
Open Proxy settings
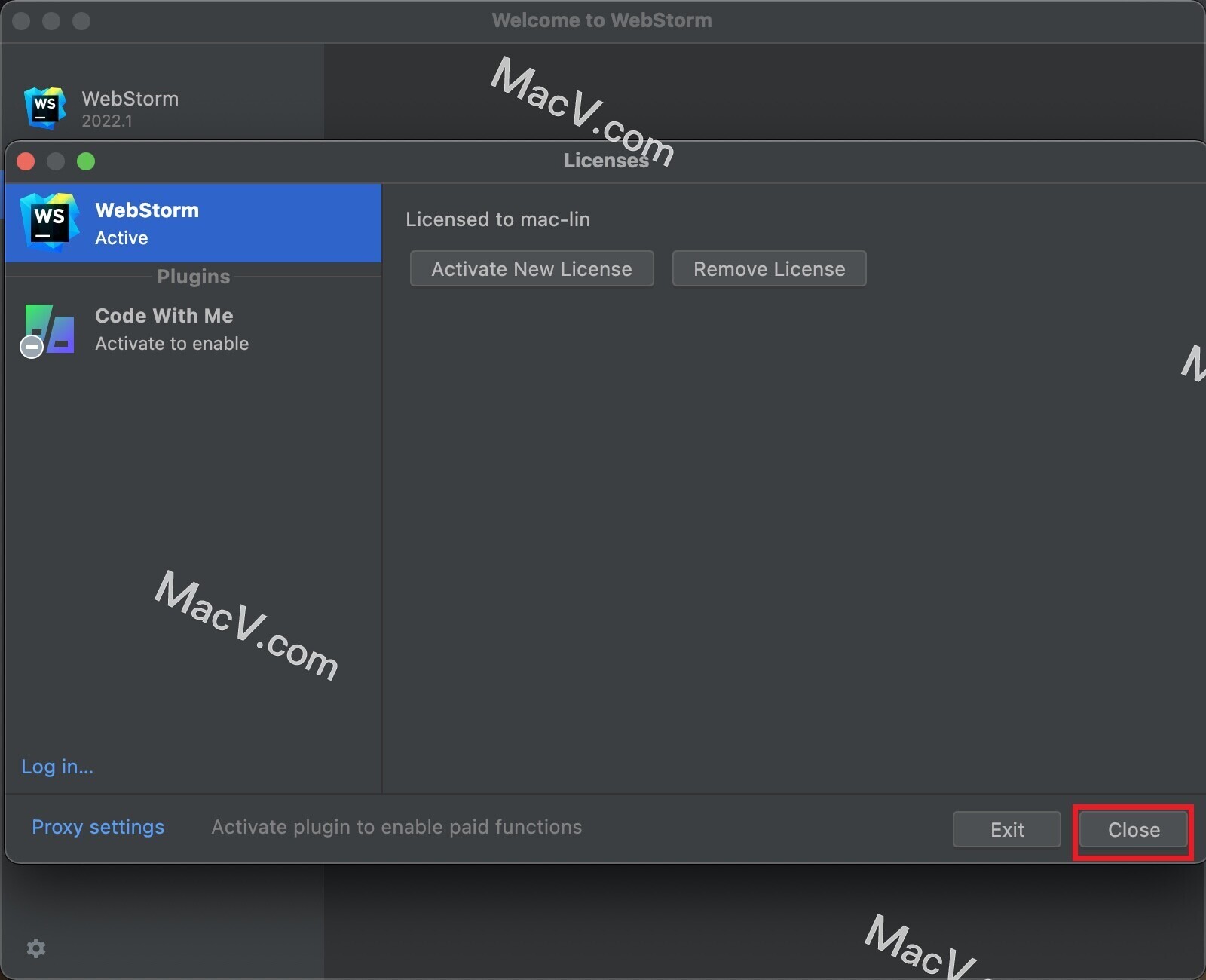tap(98, 827)
